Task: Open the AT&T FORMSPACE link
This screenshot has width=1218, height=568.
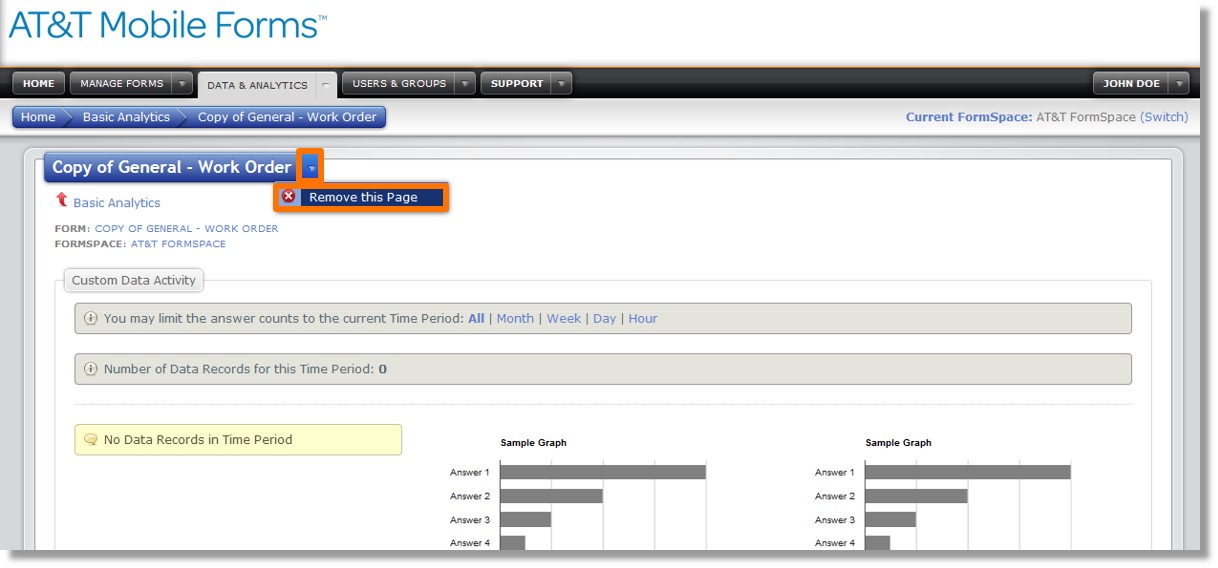Action: 178,243
